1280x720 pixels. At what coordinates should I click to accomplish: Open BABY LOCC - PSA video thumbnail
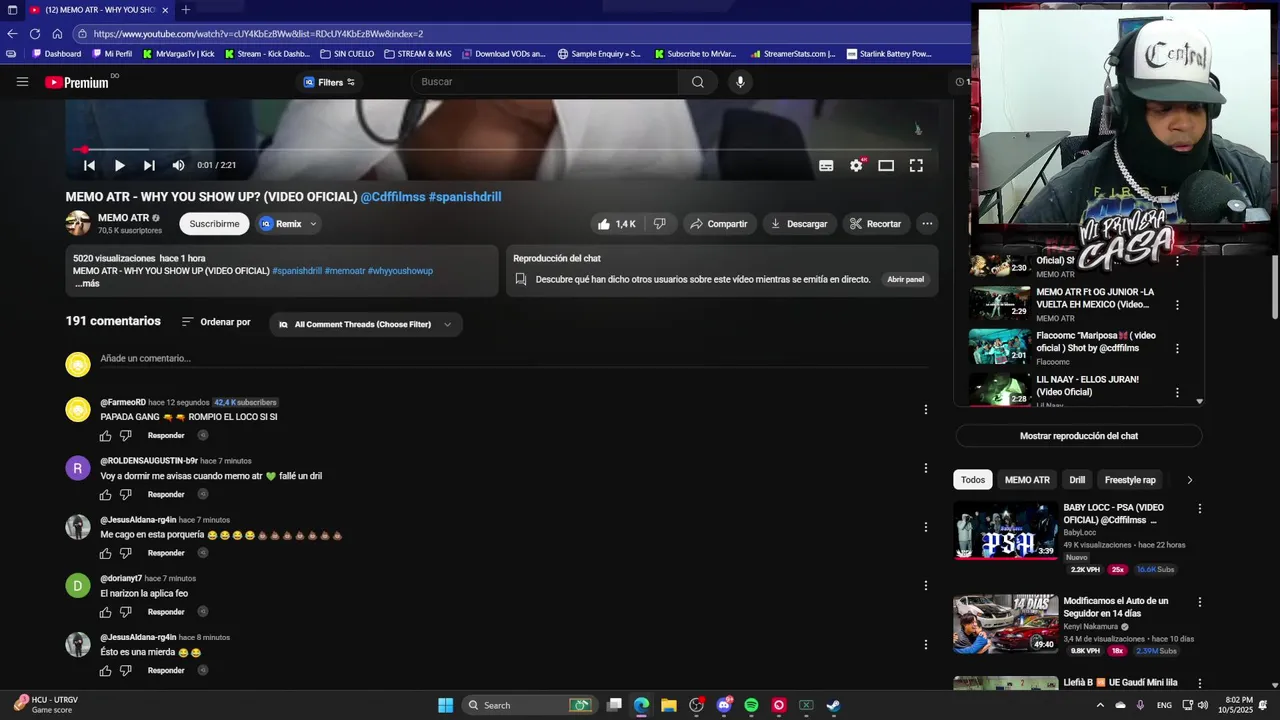(1005, 531)
